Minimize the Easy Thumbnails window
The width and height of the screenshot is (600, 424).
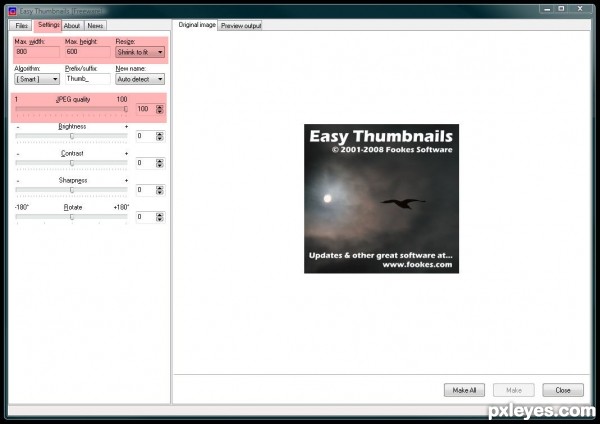[547, 9]
